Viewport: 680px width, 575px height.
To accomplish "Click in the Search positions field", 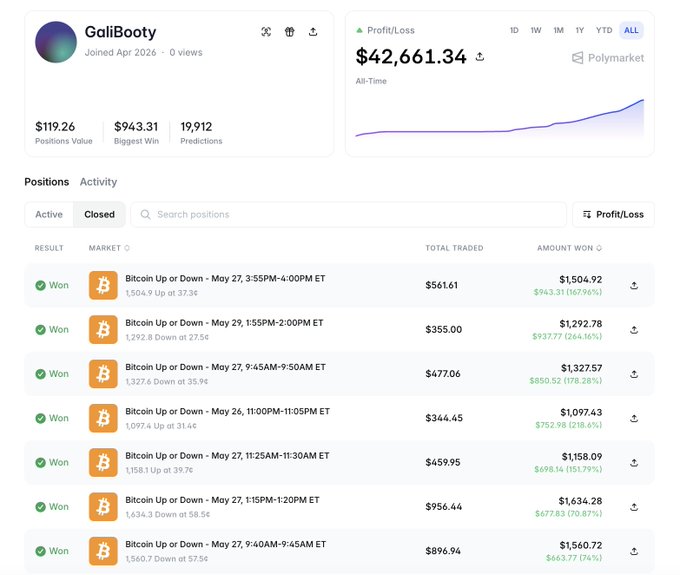I will [x=349, y=214].
